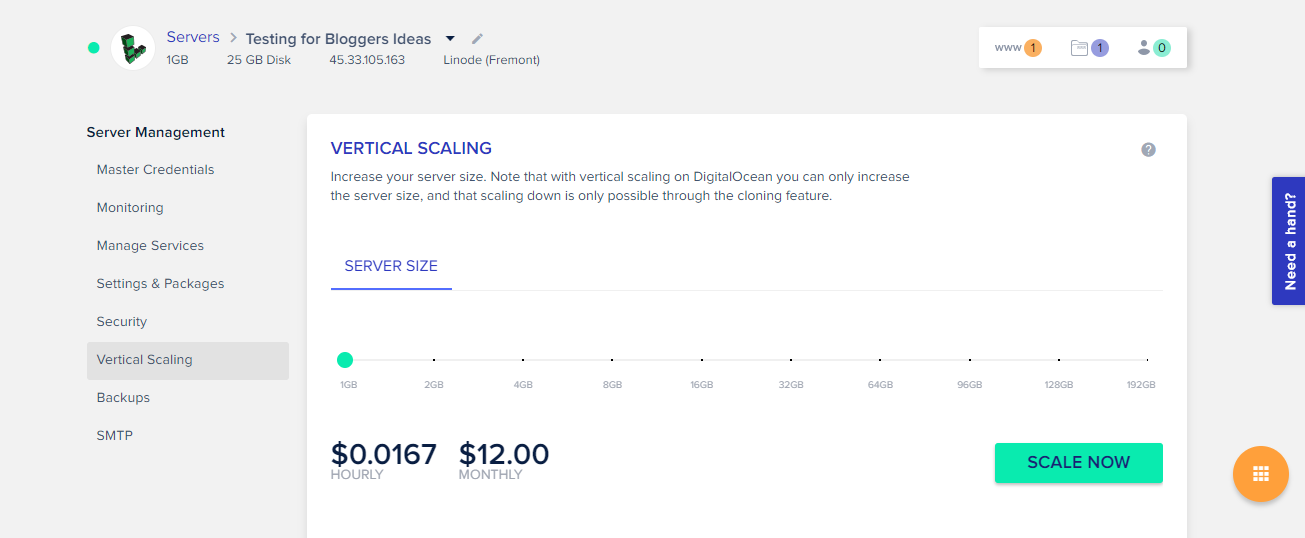Set server size slider to 64GB
This screenshot has height=538, width=1305.
tap(880, 360)
